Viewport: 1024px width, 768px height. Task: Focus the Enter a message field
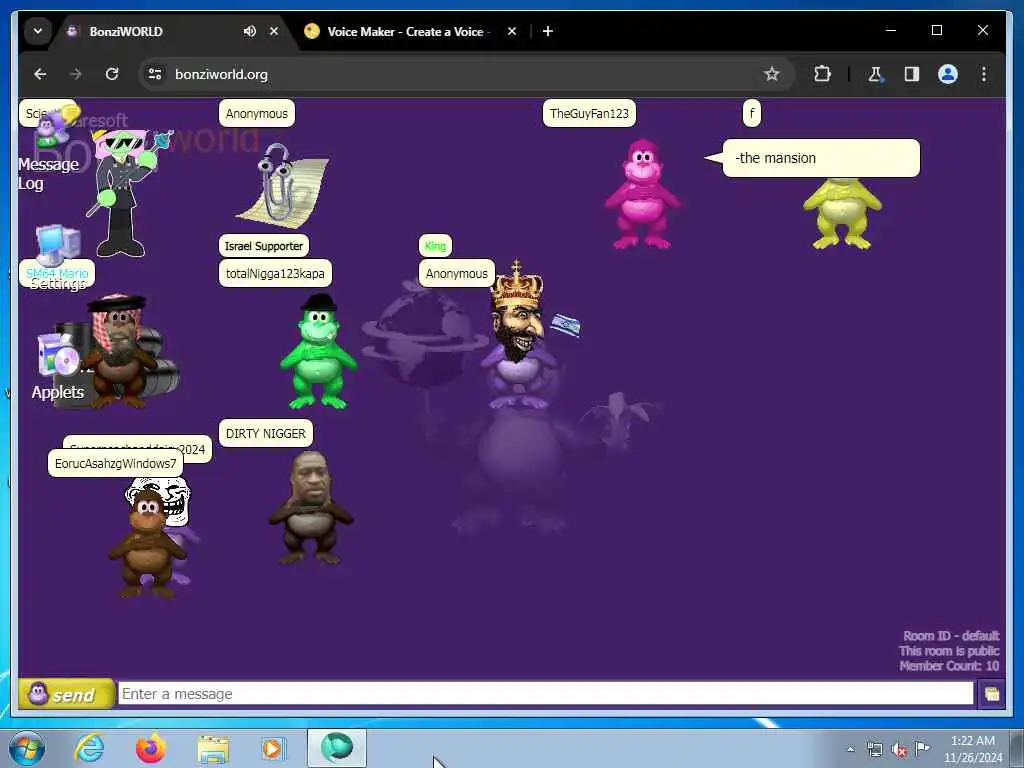point(545,694)
